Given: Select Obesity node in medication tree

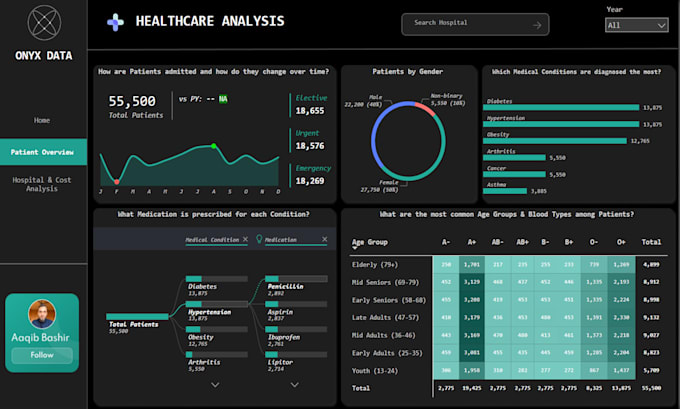Looking at the screenshot, I should tap(217, 330).
